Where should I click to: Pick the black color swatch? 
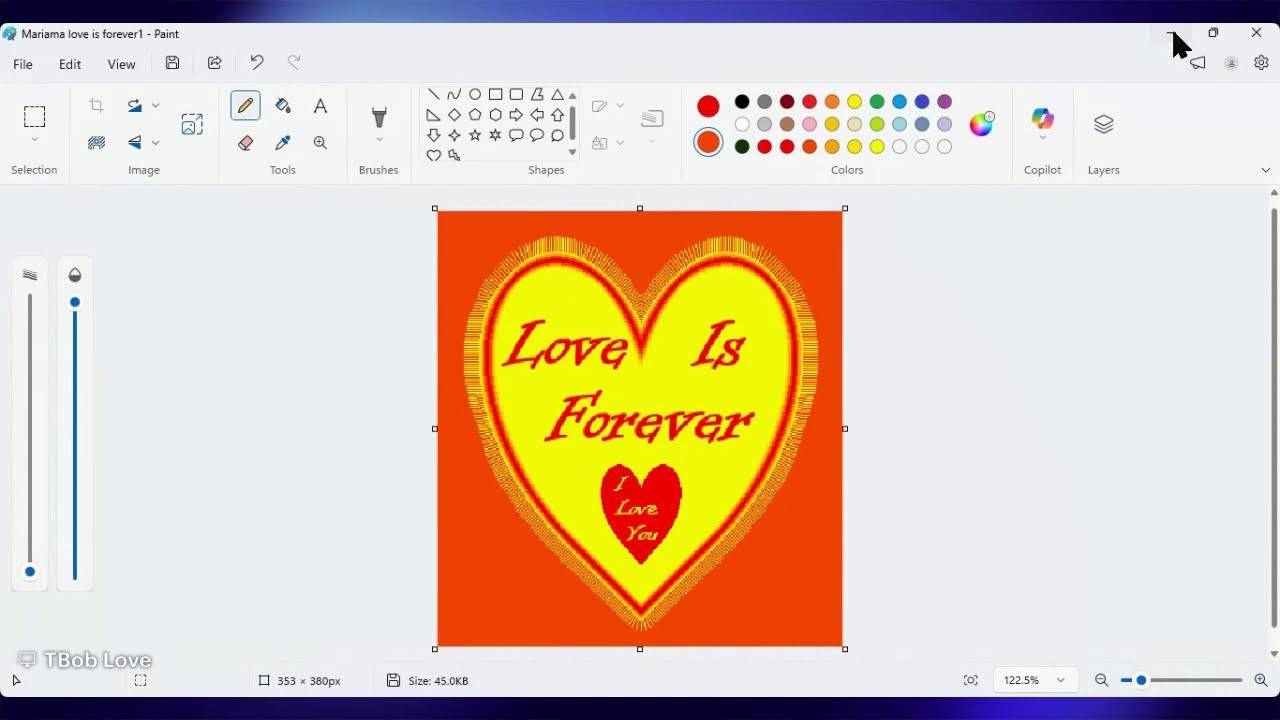pos(742,102)
